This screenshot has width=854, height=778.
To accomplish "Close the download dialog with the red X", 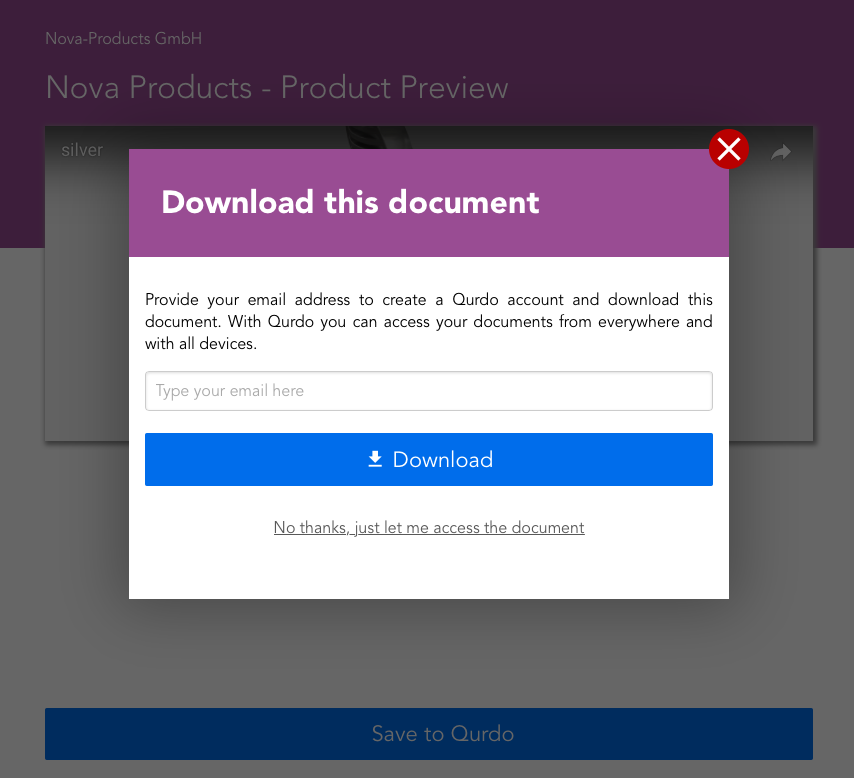I will 729,150.
